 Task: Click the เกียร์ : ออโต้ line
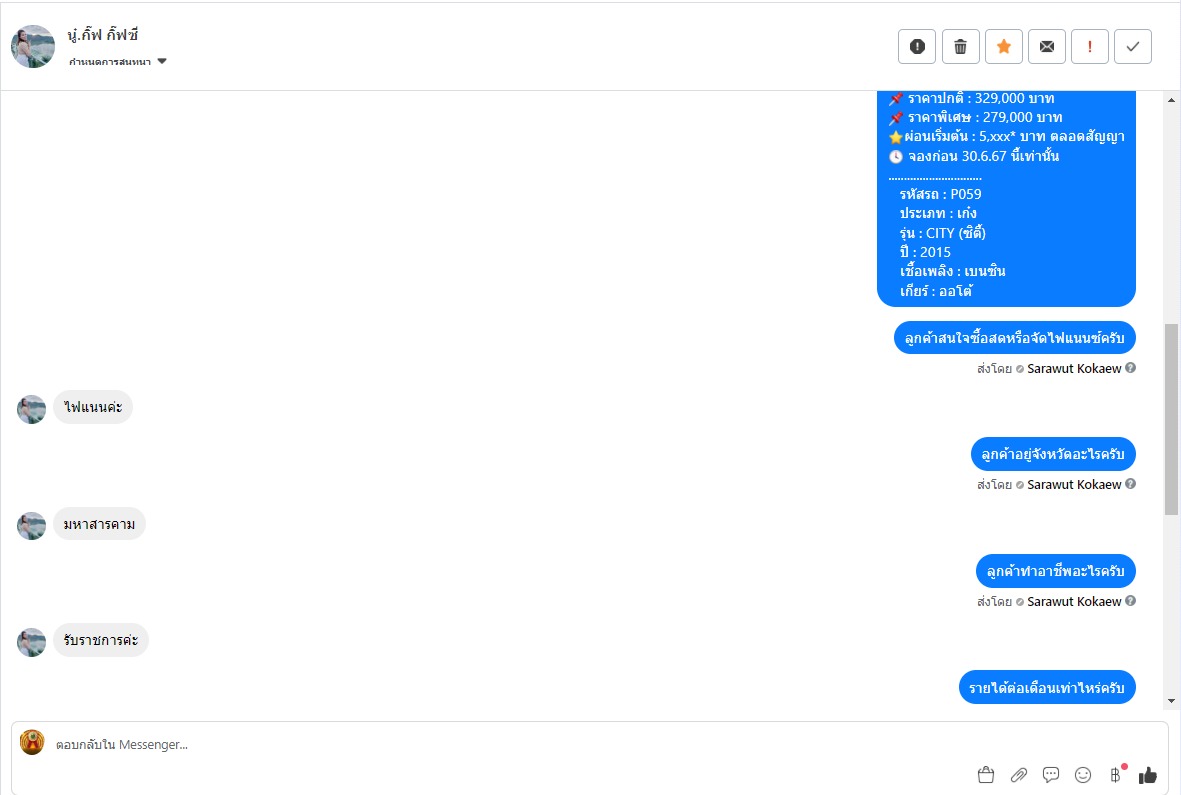pyautogui.click(x=935, y=291)
